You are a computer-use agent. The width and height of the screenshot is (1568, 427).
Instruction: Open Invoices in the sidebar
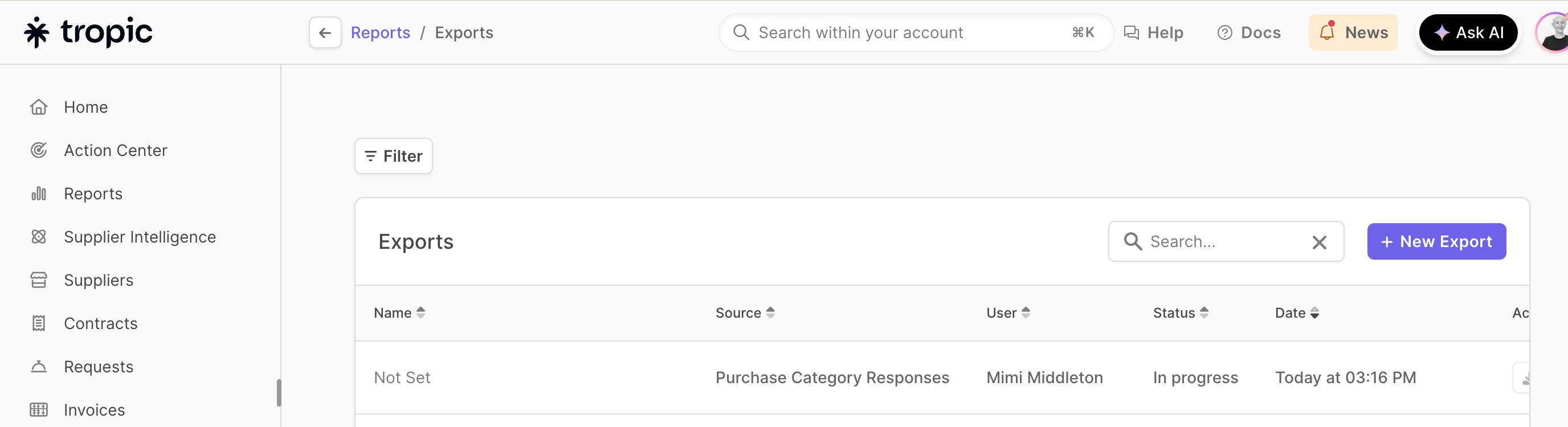[95, 409]
